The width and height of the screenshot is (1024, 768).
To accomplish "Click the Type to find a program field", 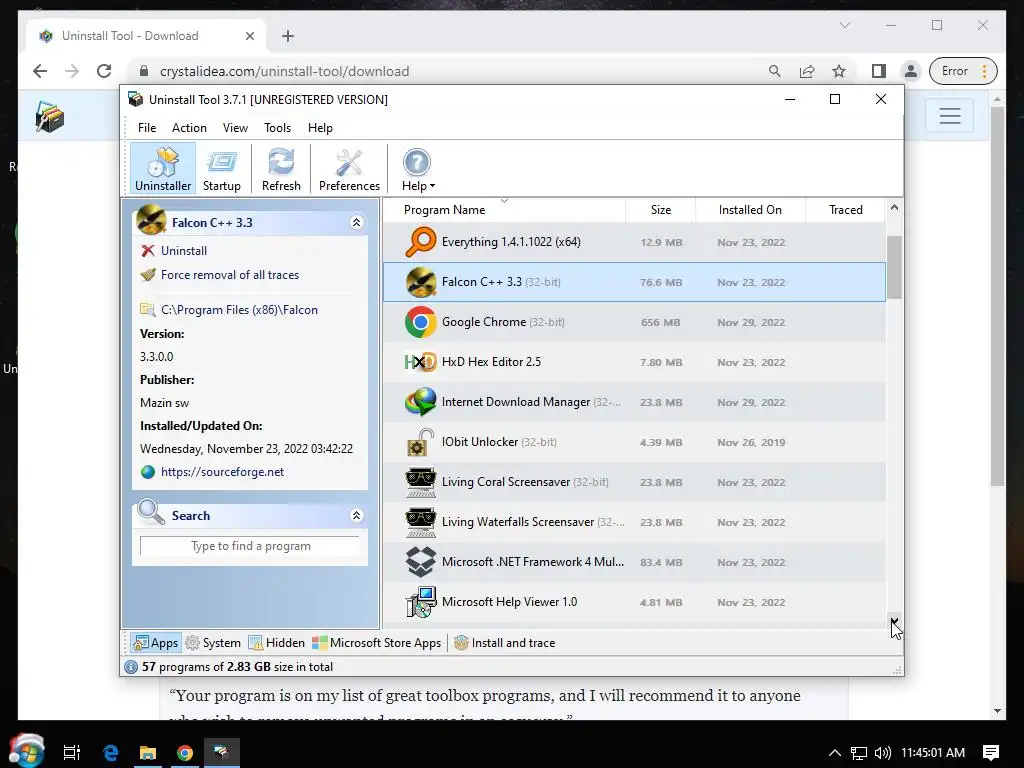I will [x=250, y=546].
